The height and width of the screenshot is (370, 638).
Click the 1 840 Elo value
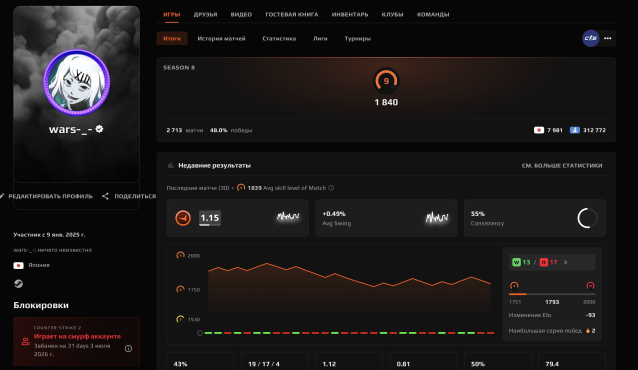click(x=386, y=102)
